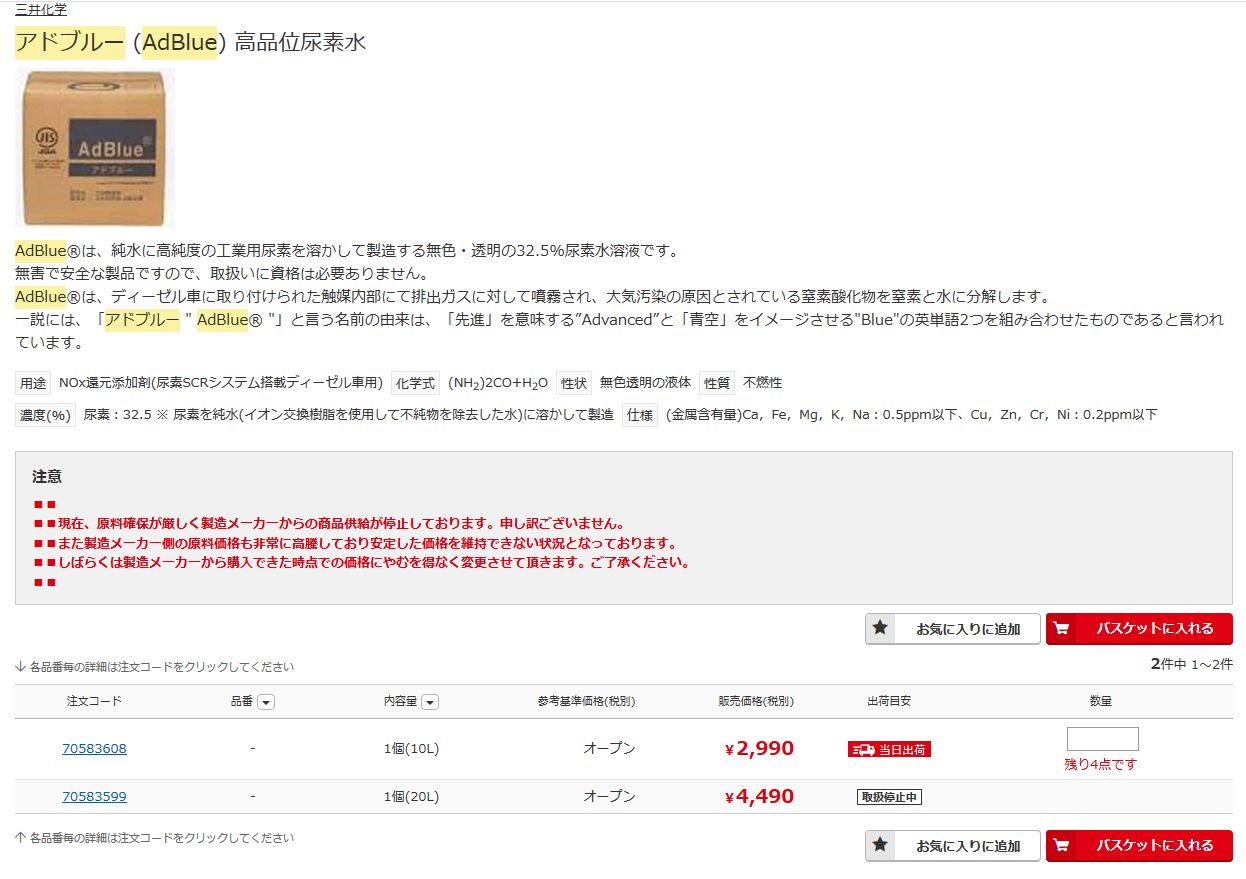Click the 数量 column header
The height and width of the screenshot is (879, 1246).
(x=1101, y=701)
